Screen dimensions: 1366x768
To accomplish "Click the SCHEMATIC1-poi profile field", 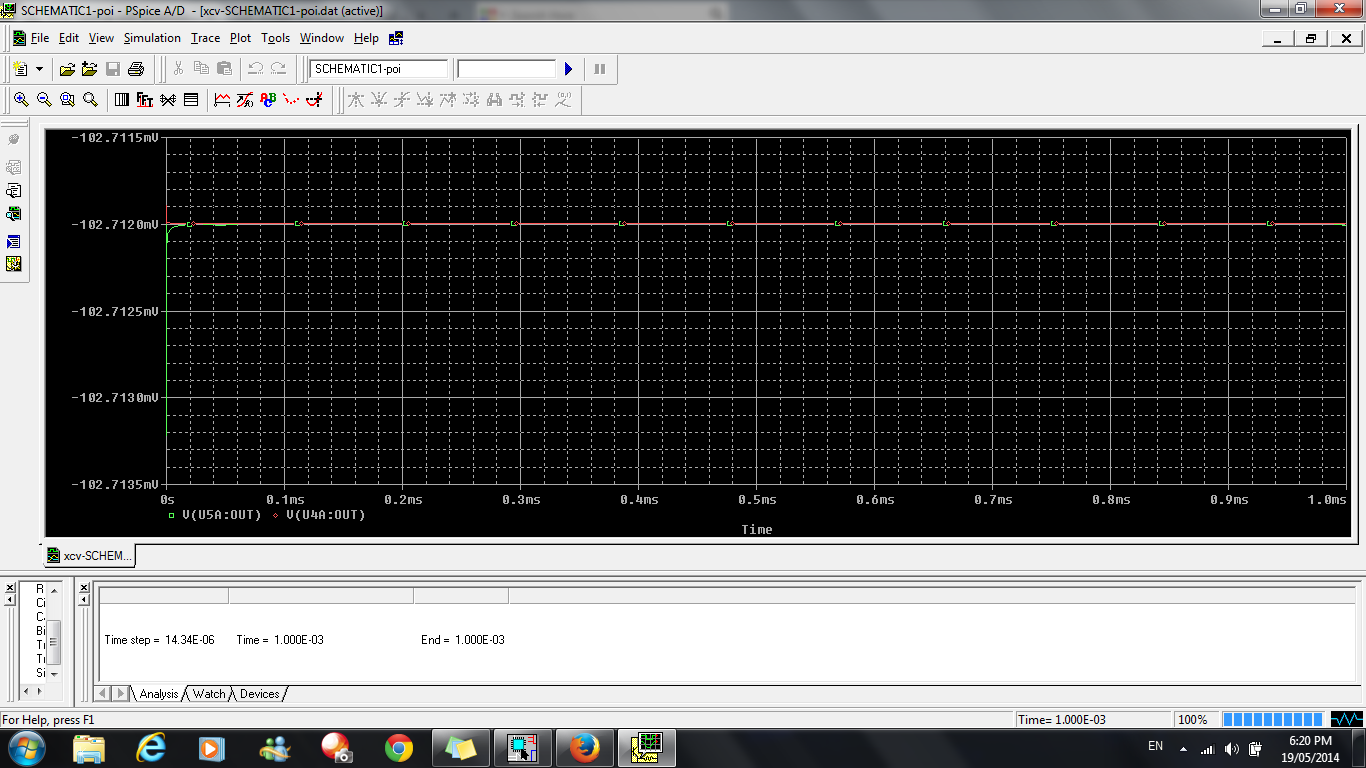I will tap(378, 69).
